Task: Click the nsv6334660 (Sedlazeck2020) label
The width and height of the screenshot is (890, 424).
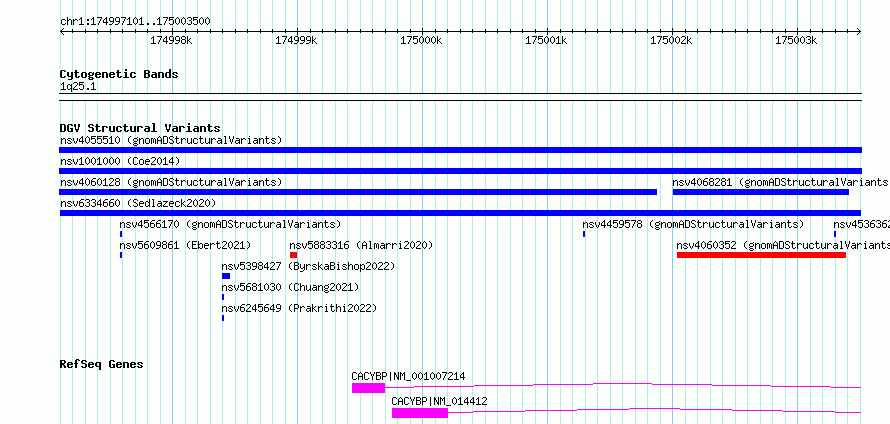Action: coord(138,203)
